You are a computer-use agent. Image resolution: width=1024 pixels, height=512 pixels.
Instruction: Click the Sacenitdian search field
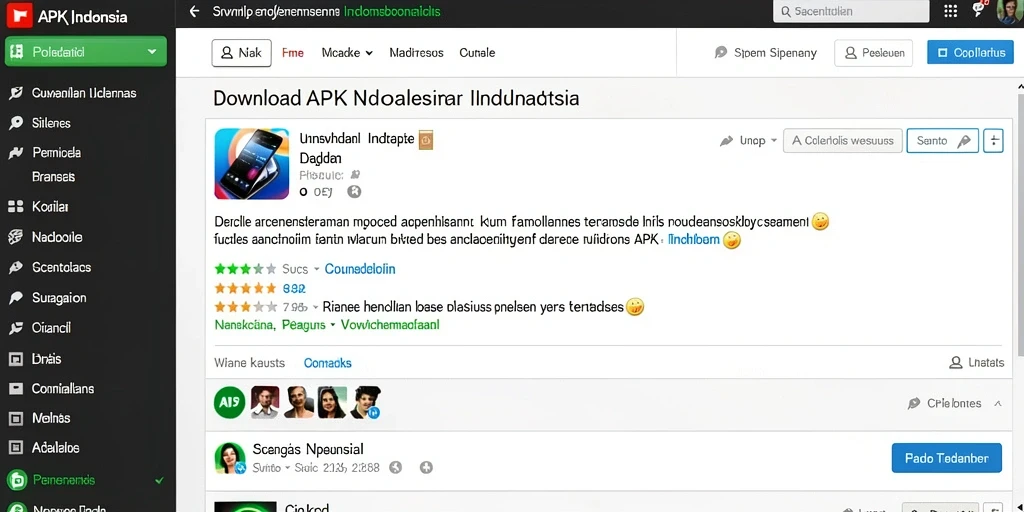tap(851, 11)
